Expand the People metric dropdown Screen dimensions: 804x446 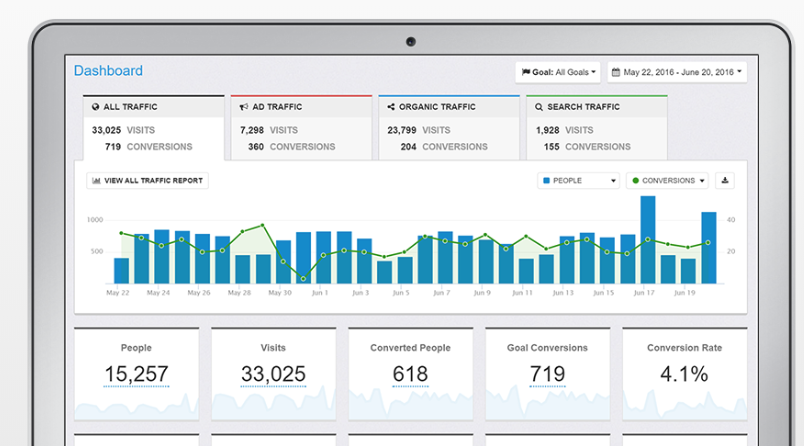(578, 181)
